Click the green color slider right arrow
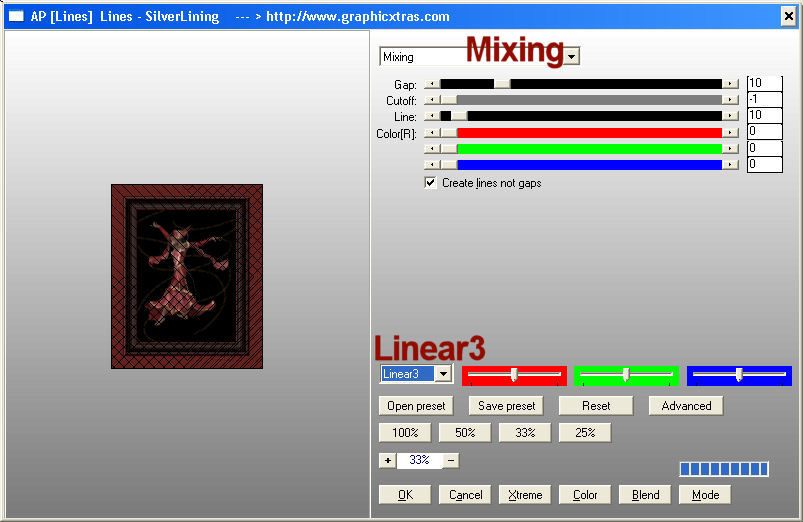The width and height of the screenshot is (803, 522). tap(730, 149)
